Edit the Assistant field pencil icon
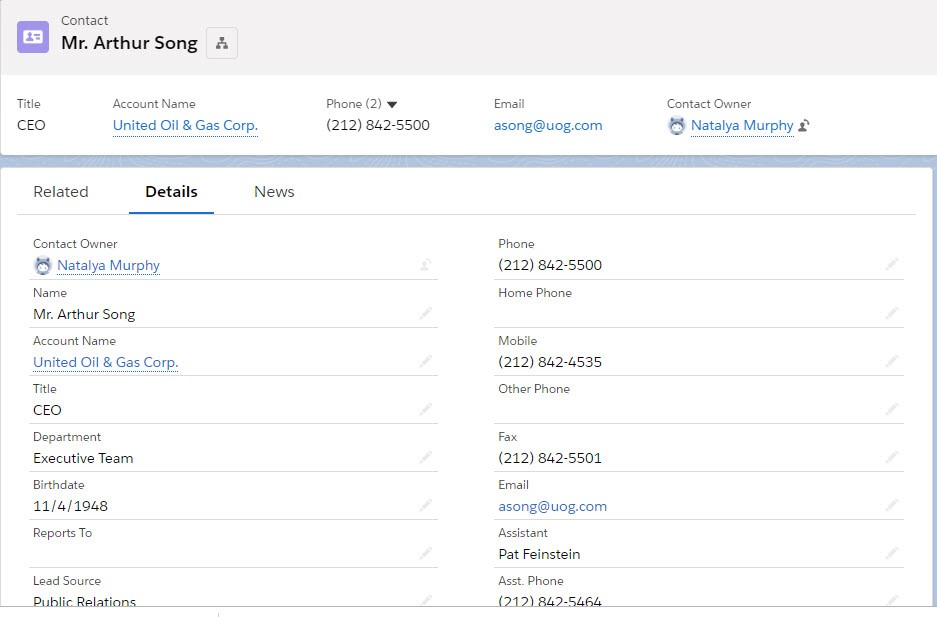The height and width of the screenshot is (617, 937). 892,553
